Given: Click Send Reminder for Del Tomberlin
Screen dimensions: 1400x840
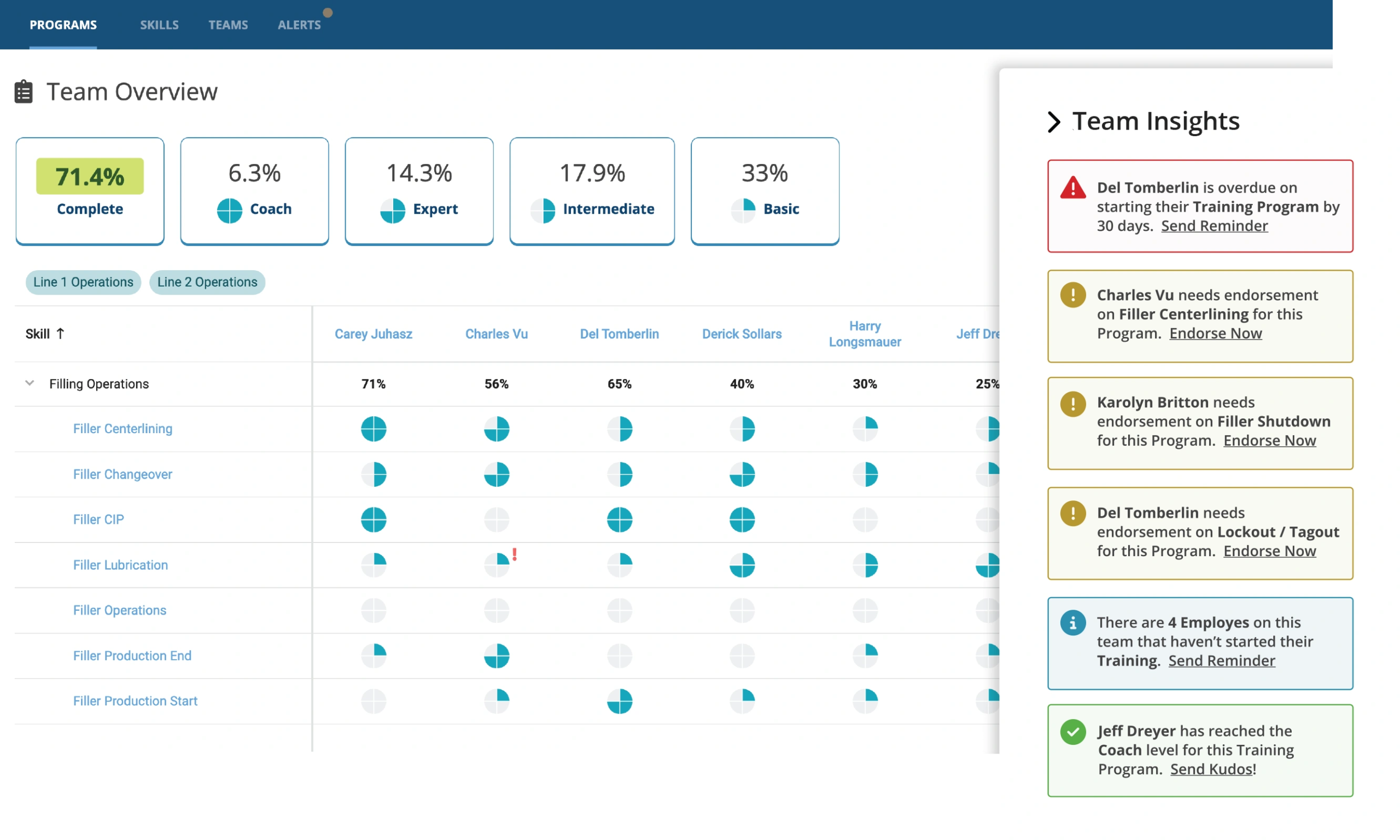Looking at the screenshot, I should 1213,225.
